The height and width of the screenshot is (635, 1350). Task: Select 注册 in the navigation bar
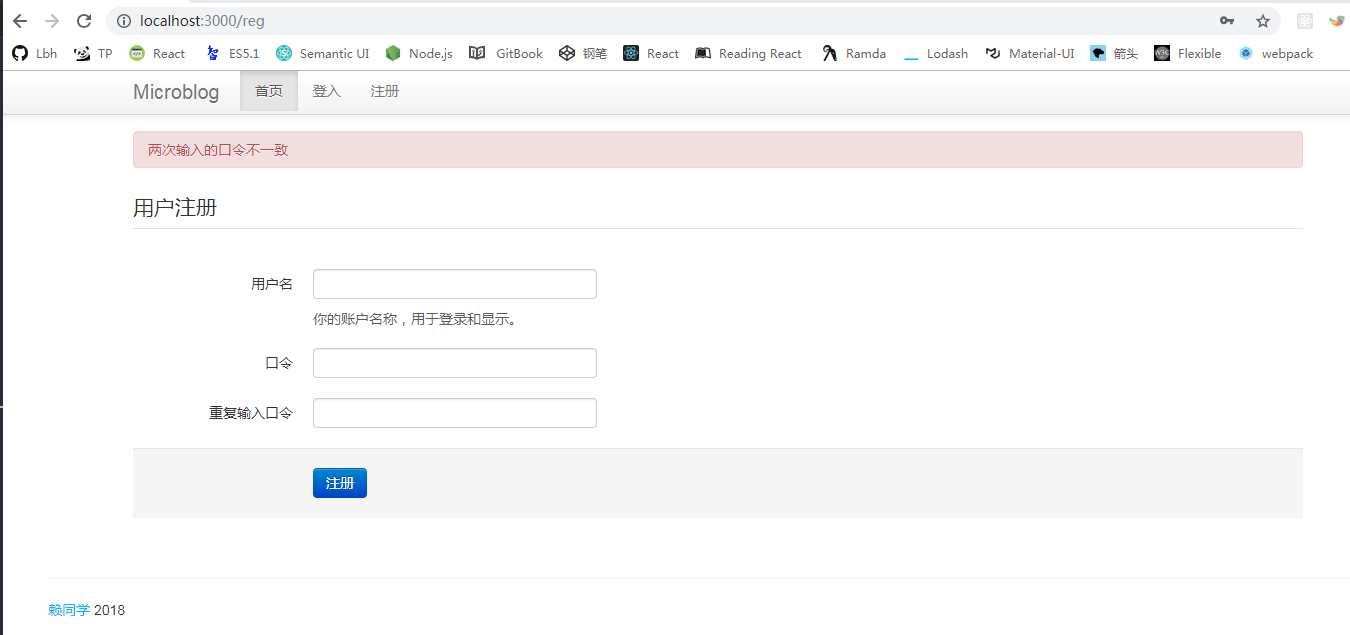point(385,92)
